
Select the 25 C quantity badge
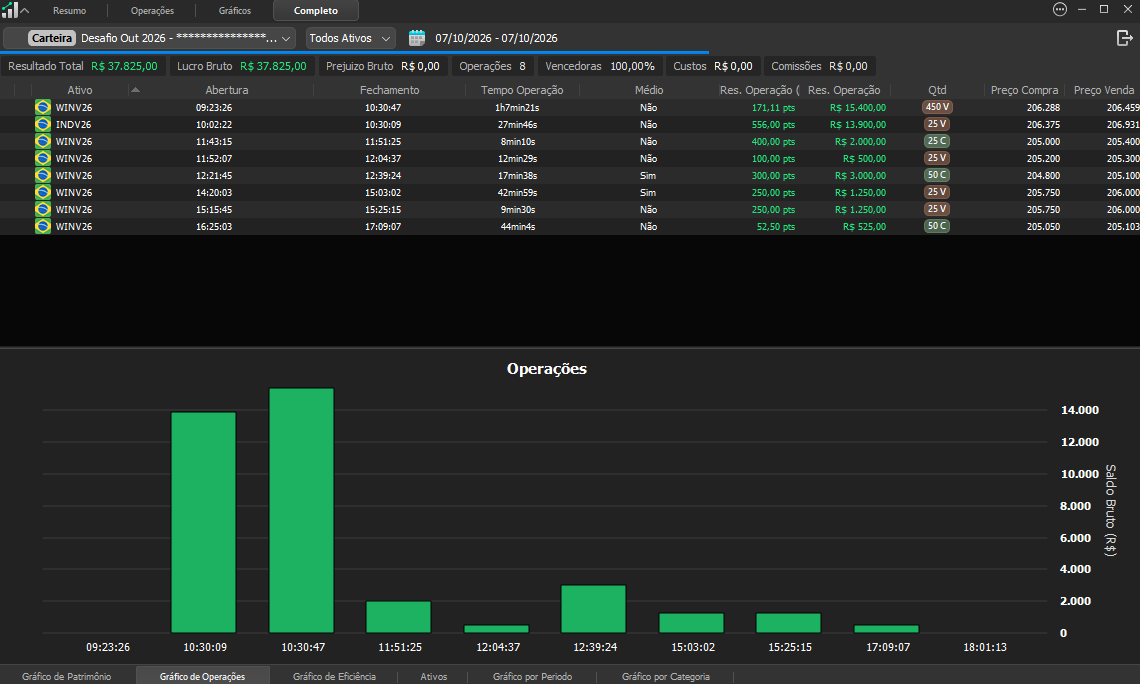click(936, 141)
